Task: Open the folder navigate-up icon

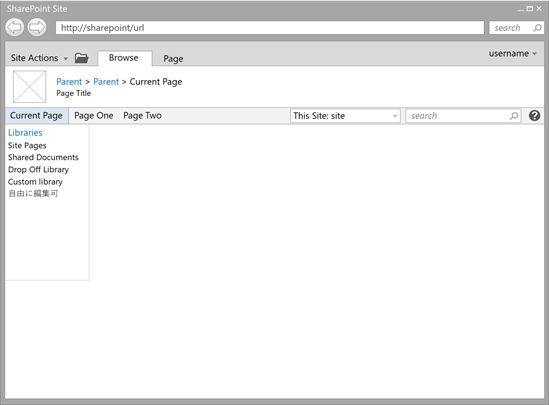Action: click(82, 58)
